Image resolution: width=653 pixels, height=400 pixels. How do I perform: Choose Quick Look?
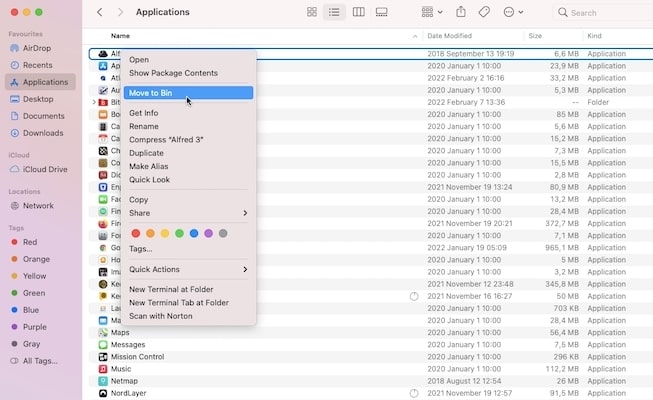point(188,180)
